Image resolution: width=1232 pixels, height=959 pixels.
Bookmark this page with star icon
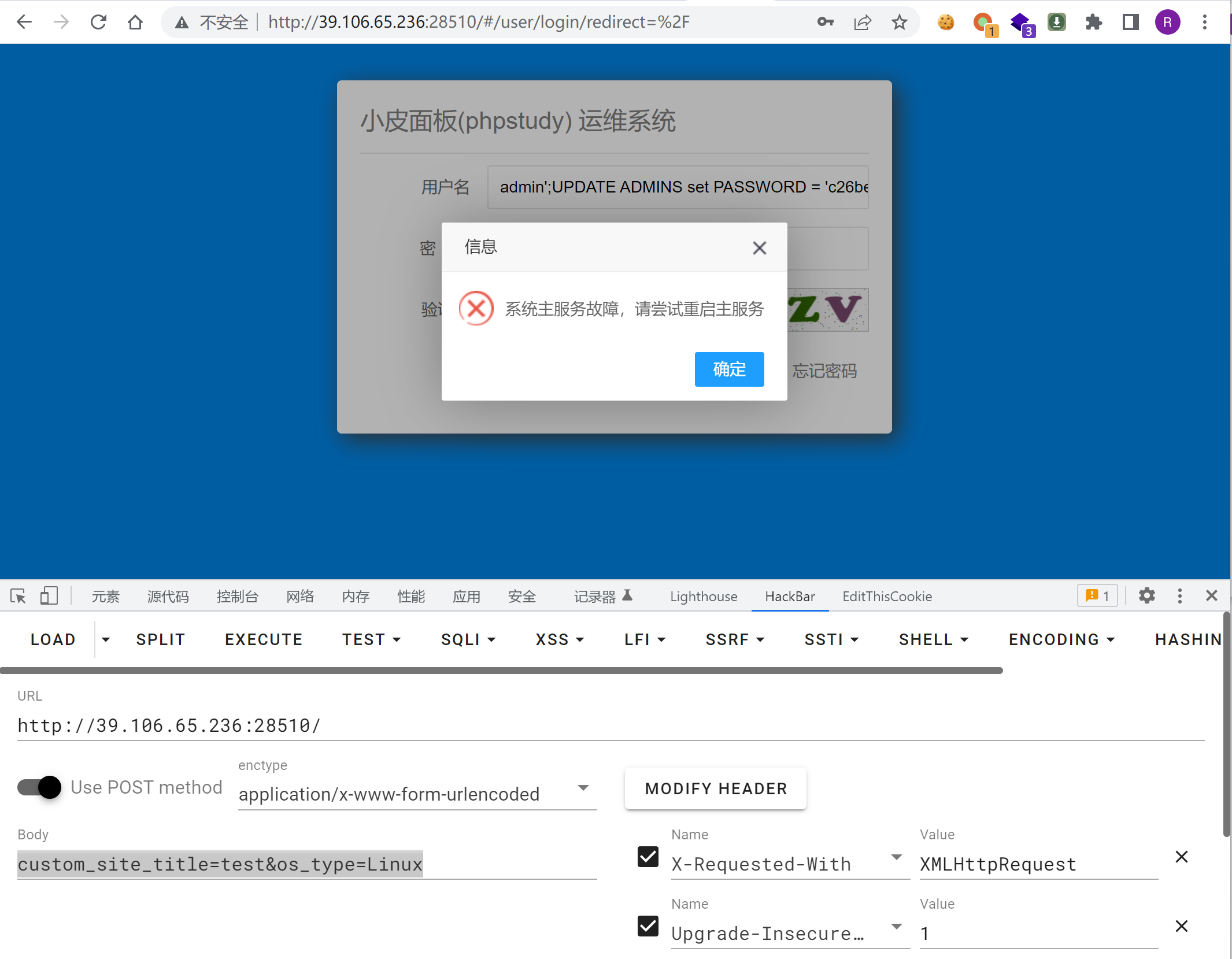(899, 23)
